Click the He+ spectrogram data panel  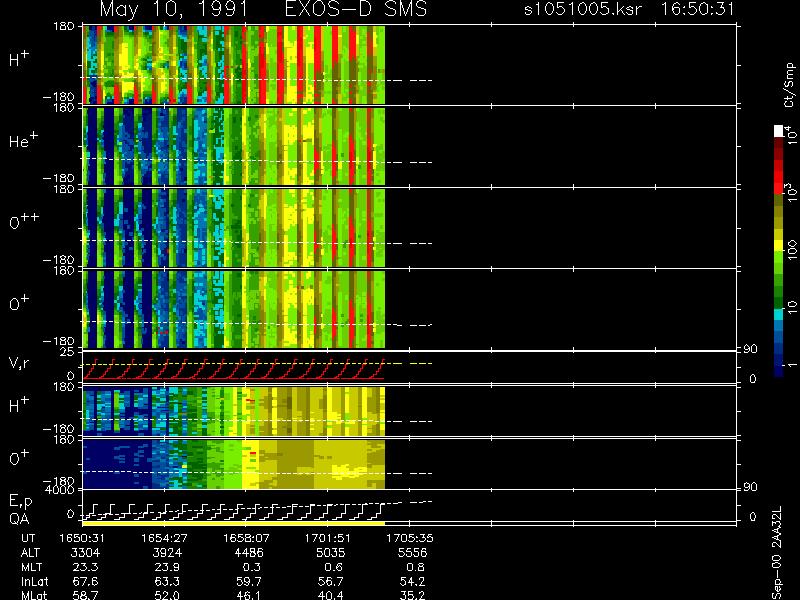tap(234, 146)
